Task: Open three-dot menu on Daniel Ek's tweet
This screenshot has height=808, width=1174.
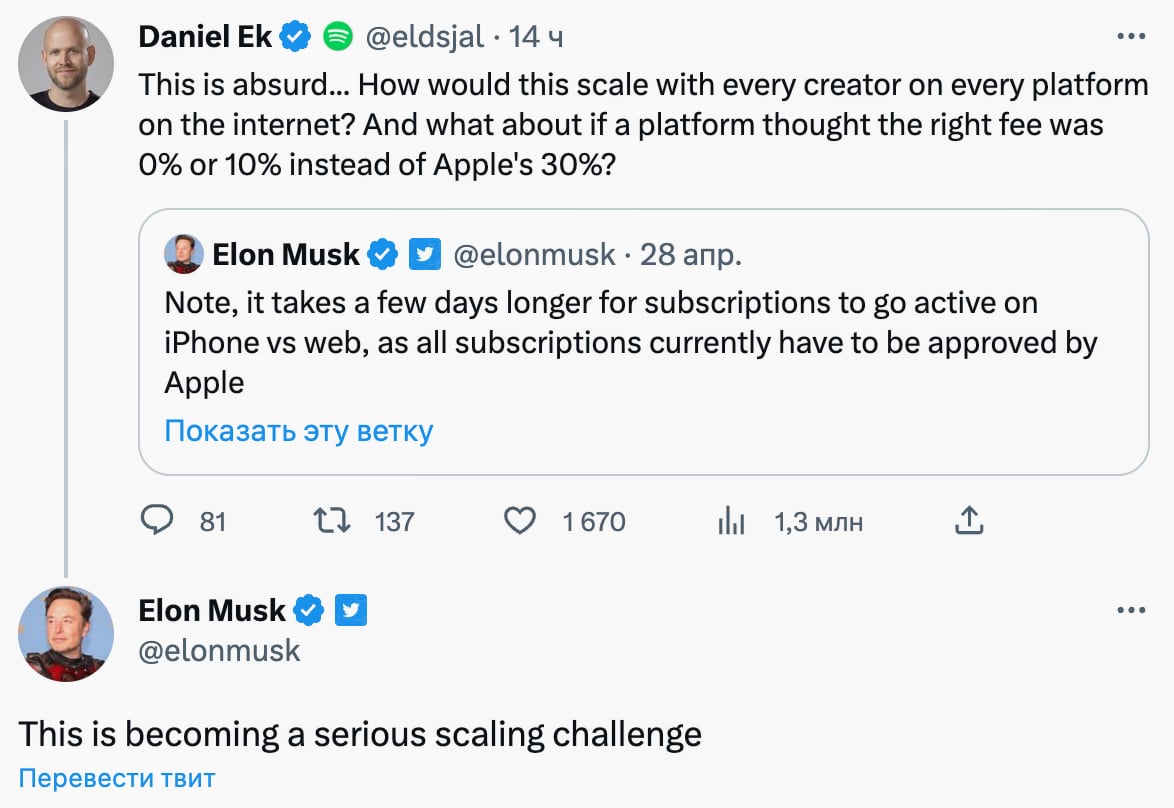Action: click(x=1130, y=36)
